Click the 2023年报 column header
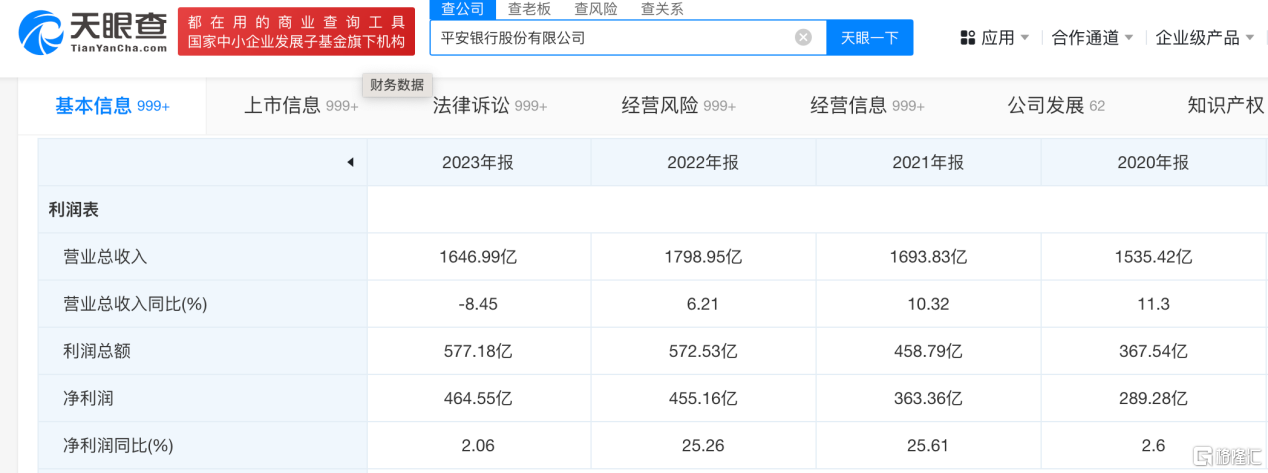The width and height of the screenshot is (1268, 473). tap(478, 162)
